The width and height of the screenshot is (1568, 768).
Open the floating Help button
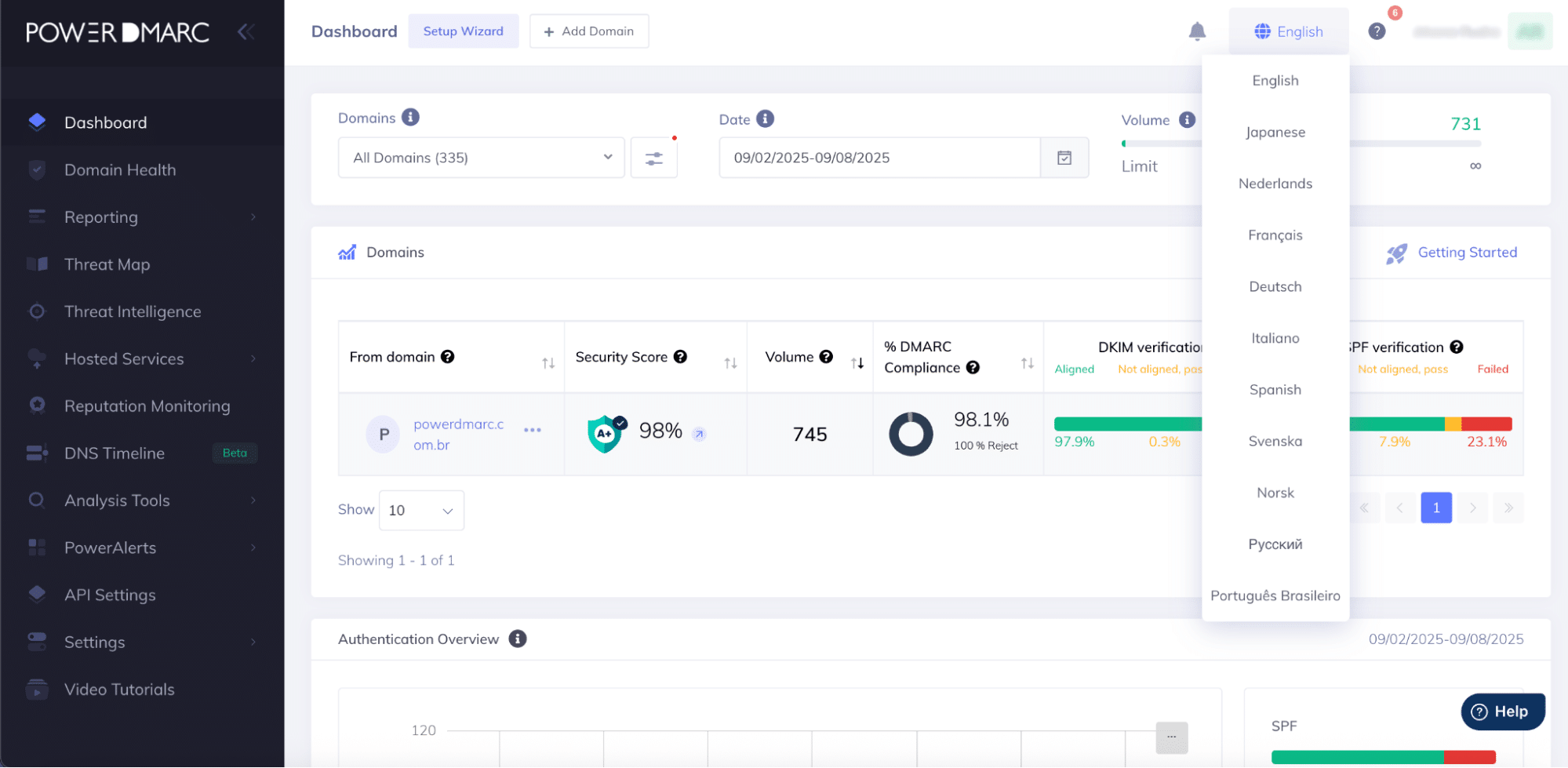[1502, 712]
